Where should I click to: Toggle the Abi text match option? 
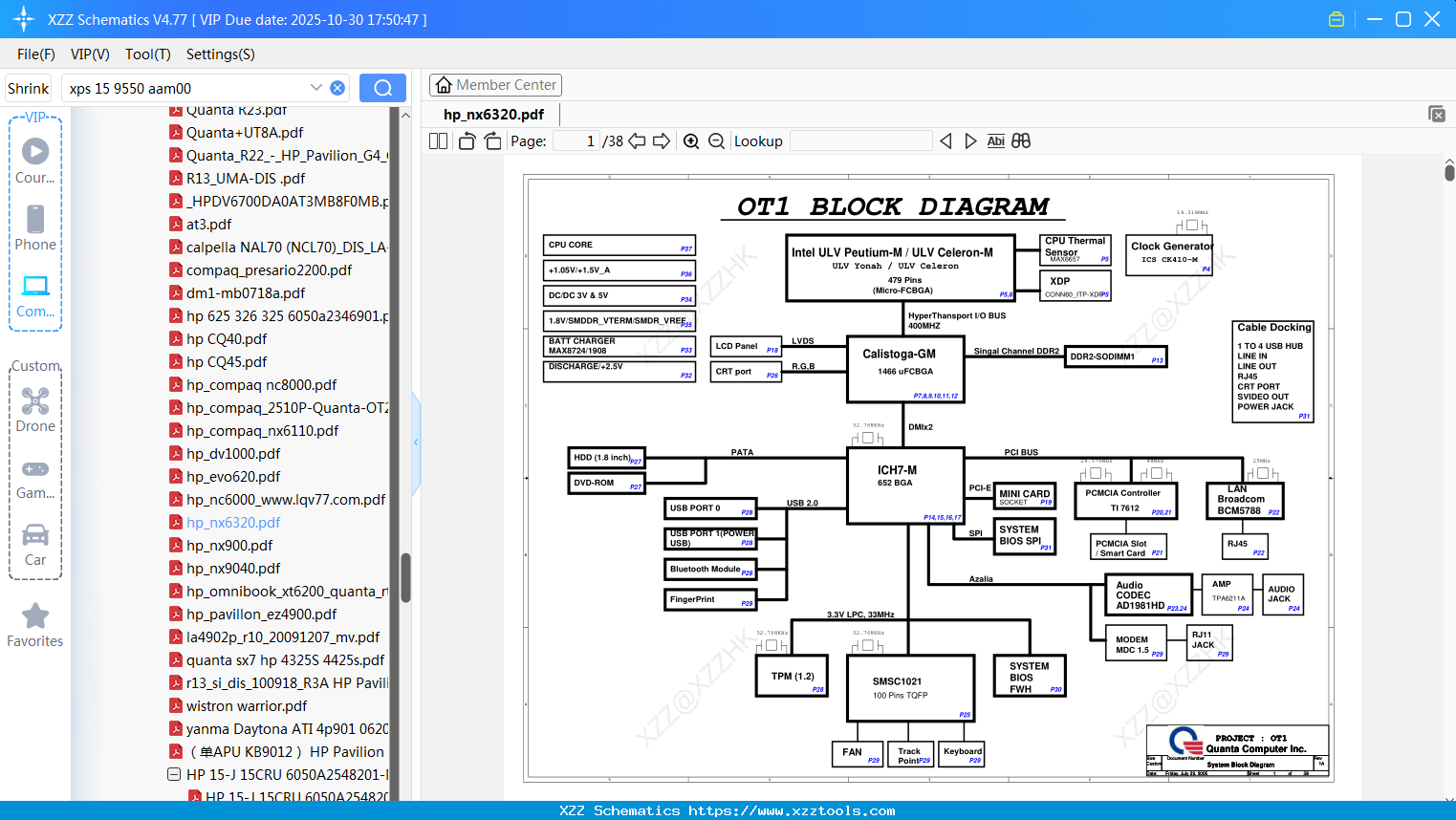pos(995,140)
